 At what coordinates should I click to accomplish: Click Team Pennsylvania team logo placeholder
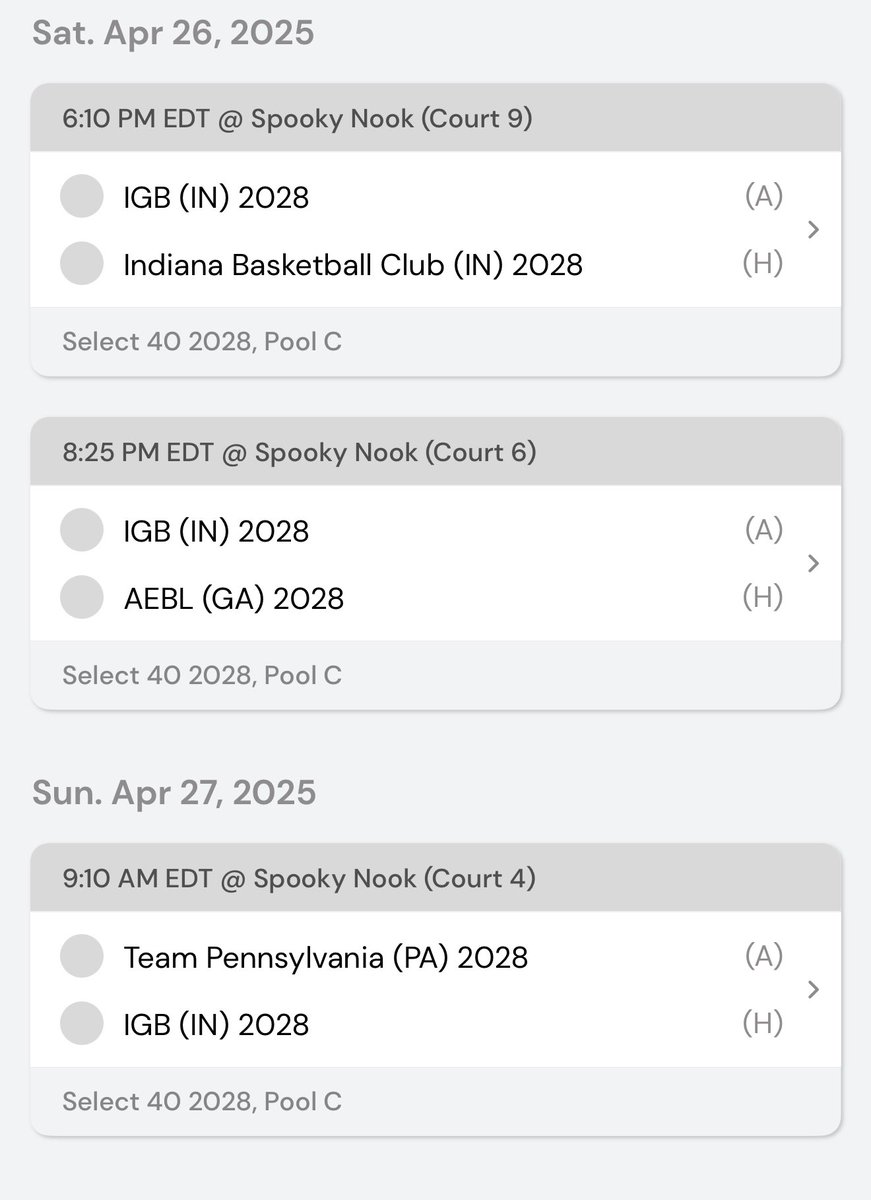tap(82, 957)
